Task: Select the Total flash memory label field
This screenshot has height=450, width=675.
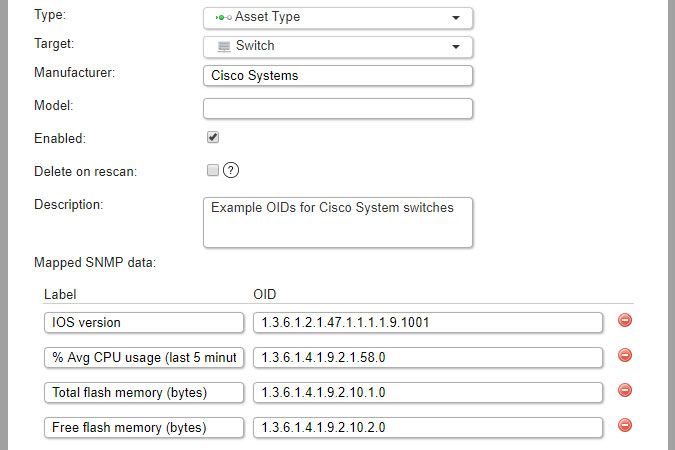Action: (144, 392)
